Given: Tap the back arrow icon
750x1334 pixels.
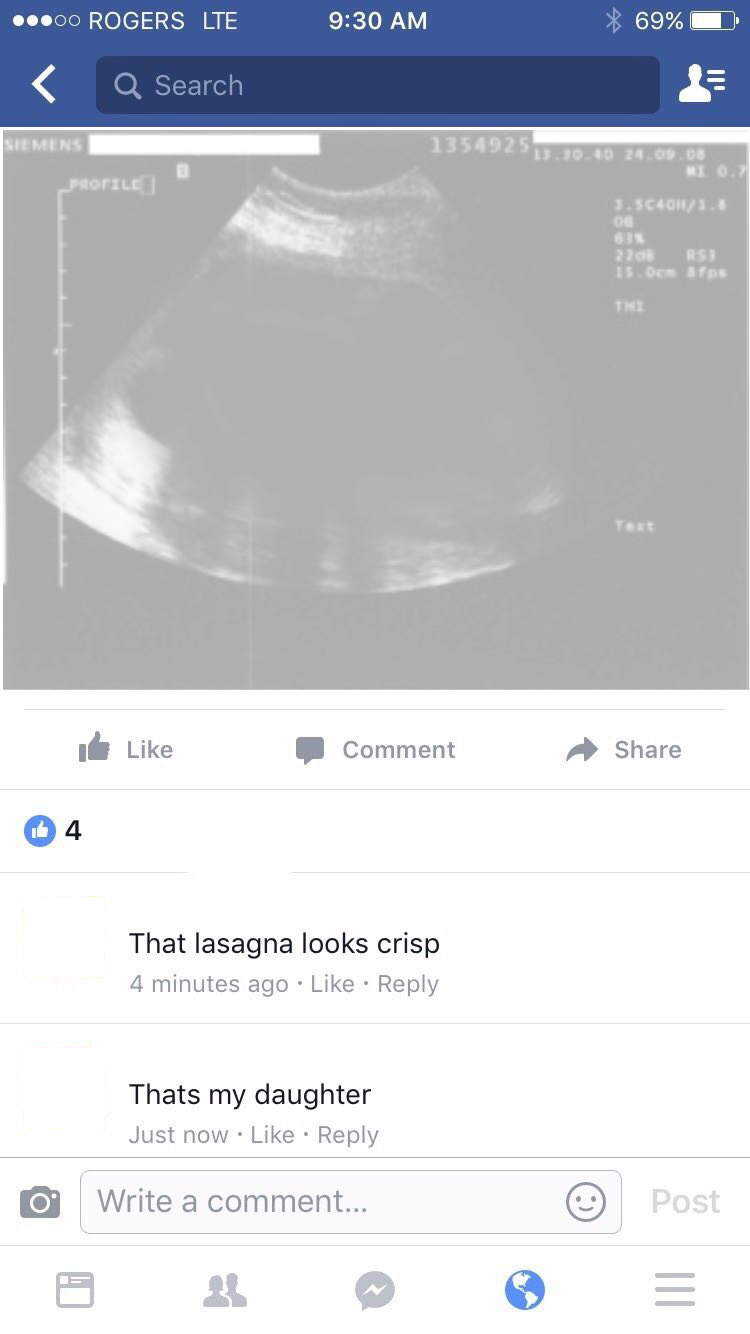Looking at the screenshot, I should point(44,85).
